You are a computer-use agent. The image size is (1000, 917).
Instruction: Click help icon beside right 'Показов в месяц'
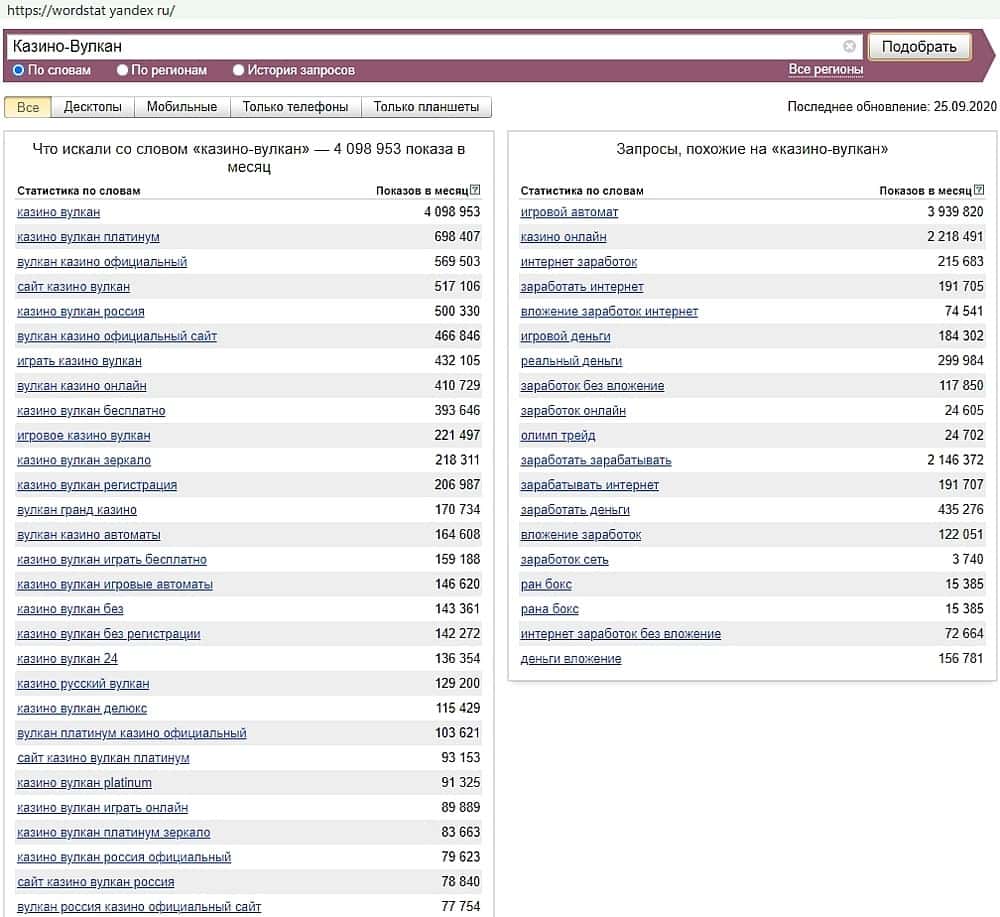click(x=978, y=190)
